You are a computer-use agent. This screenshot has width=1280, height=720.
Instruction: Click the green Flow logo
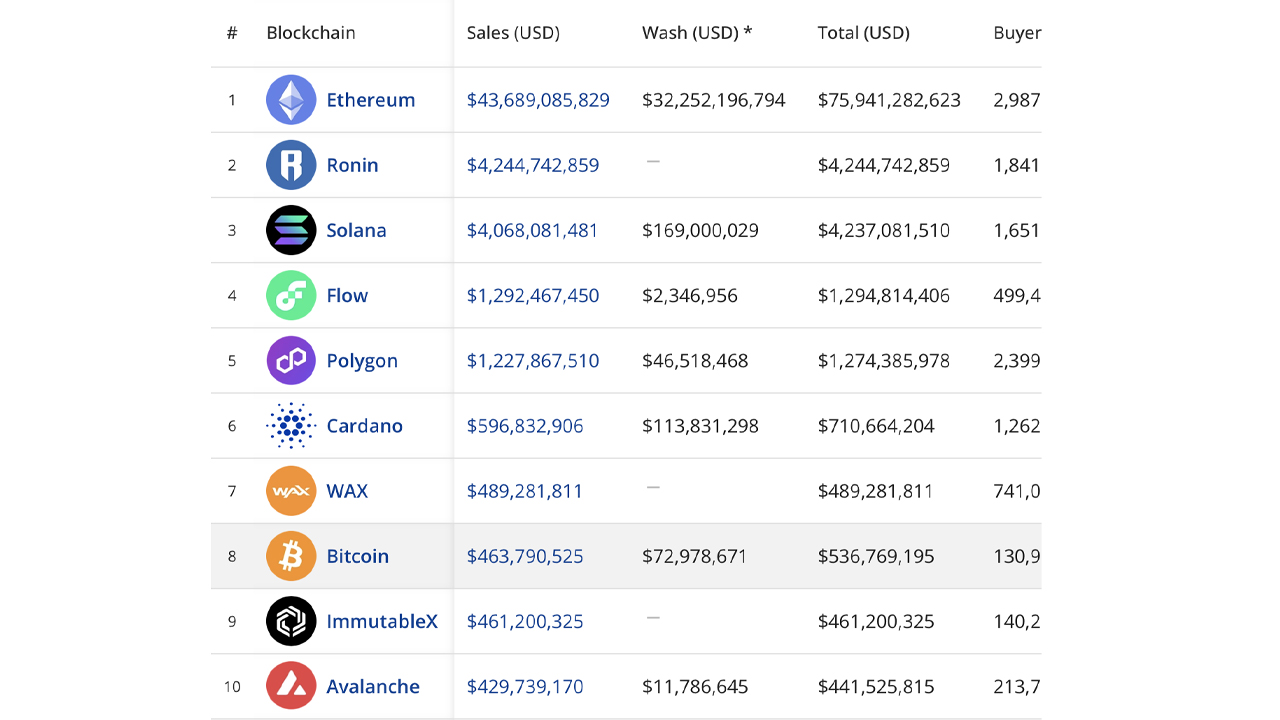(291, 295)
